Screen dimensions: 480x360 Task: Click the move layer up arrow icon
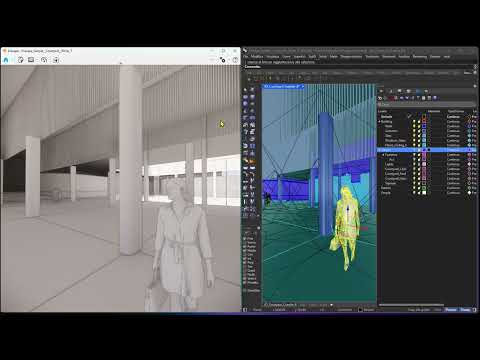tap(402, 98)
